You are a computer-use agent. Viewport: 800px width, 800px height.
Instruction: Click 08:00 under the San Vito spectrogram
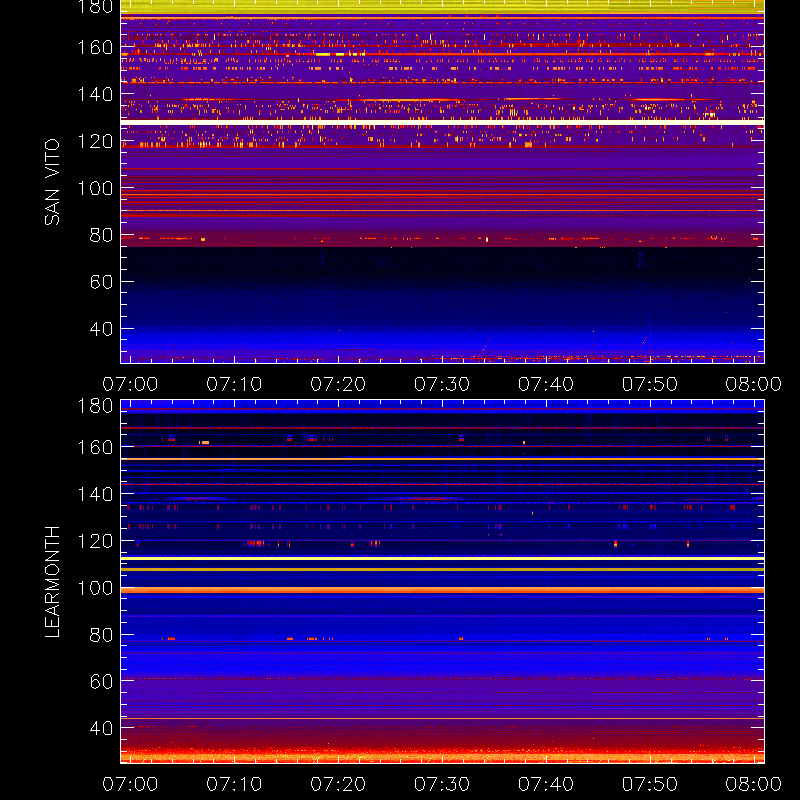point(754,384)
